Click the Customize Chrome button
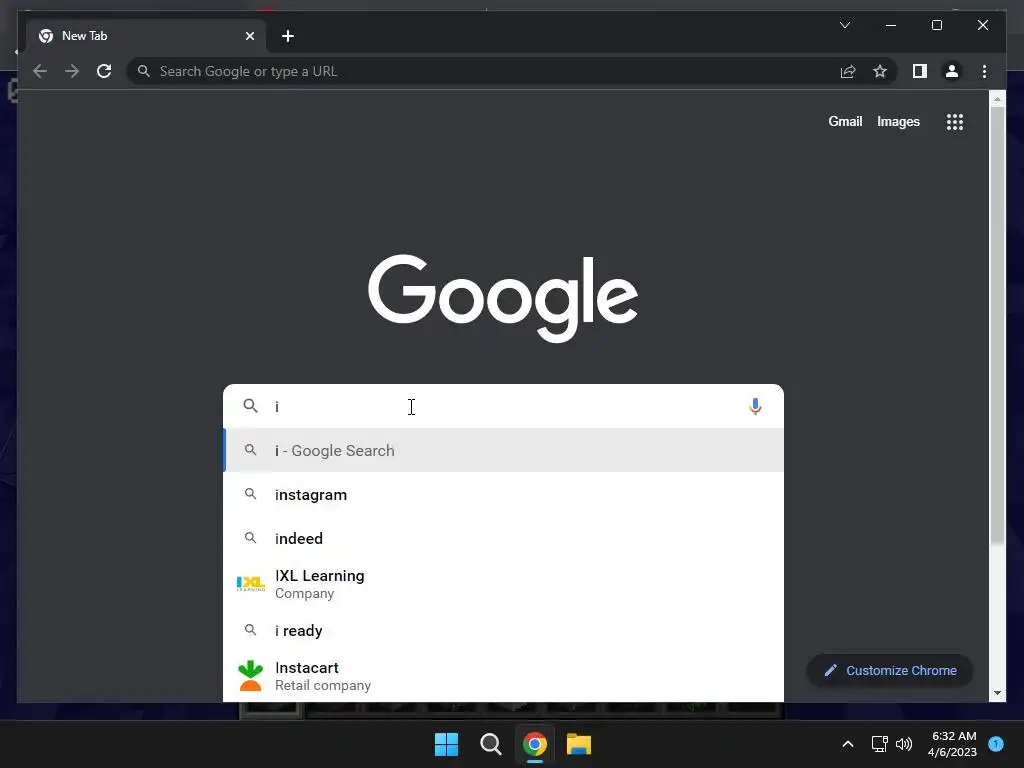The width and height of the screenshot is (1024, 768). (x=890, y=671)
